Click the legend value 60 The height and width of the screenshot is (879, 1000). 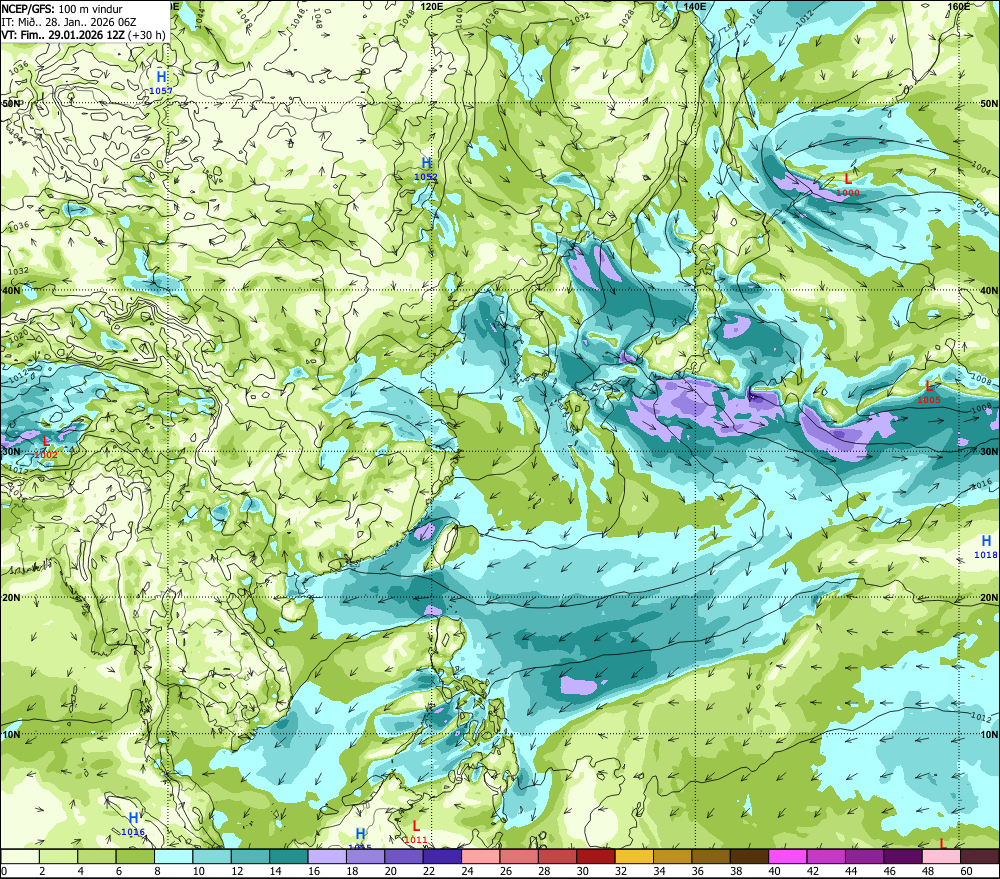(x=966, y=871)
